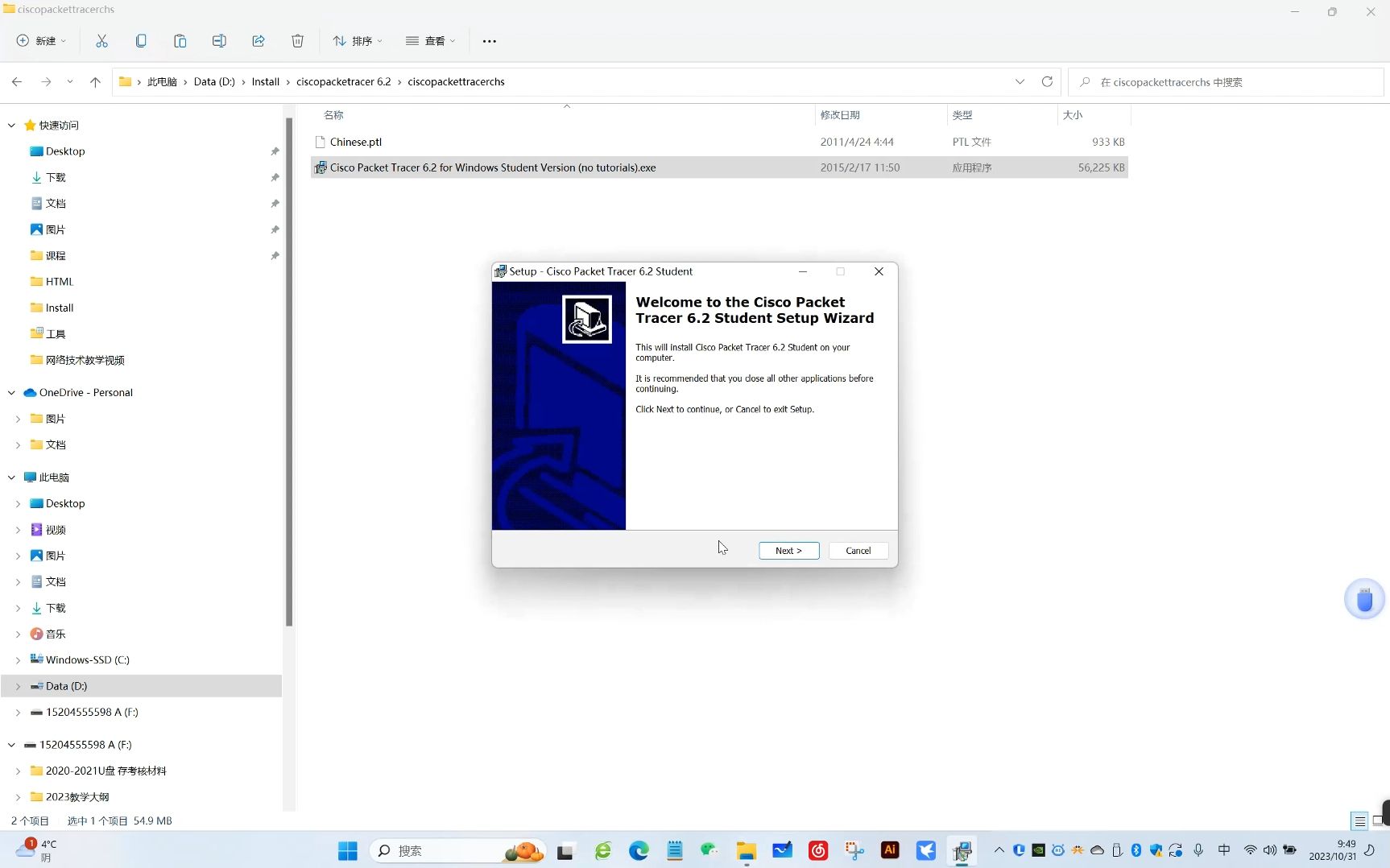This screenshot has height=868, width=1390.
Task: Open Adobe Illustrator from the taskbar
Action: [x=890, y=851]
